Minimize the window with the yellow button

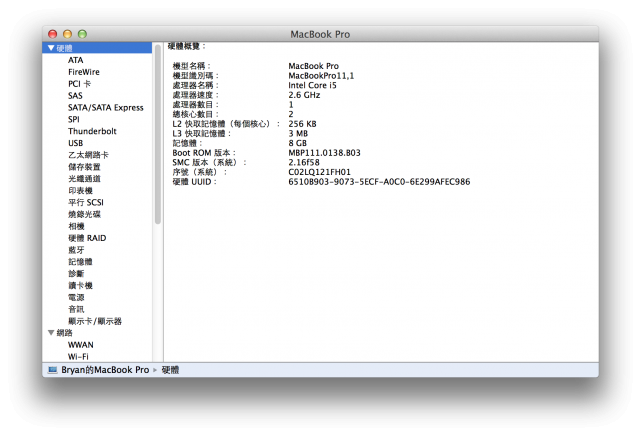67,34
